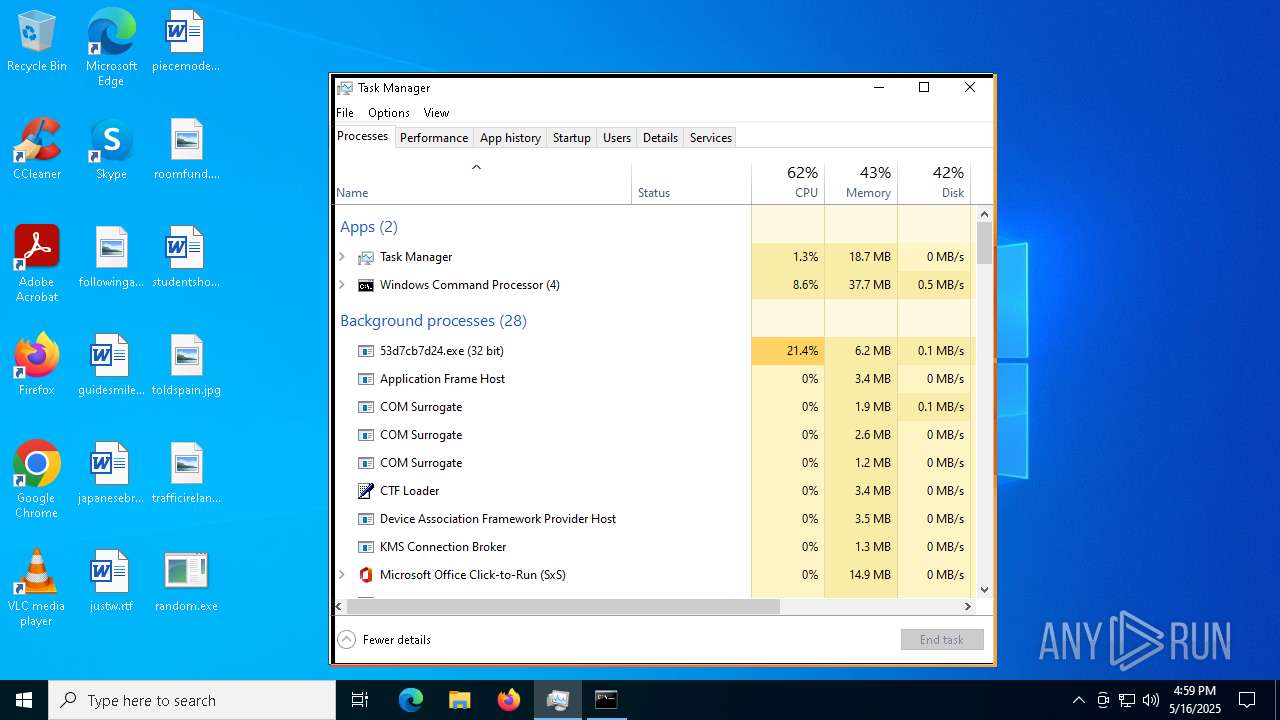Switch to the Startup tab
This screenshot has width=1280, height=720.
(572, 138)
